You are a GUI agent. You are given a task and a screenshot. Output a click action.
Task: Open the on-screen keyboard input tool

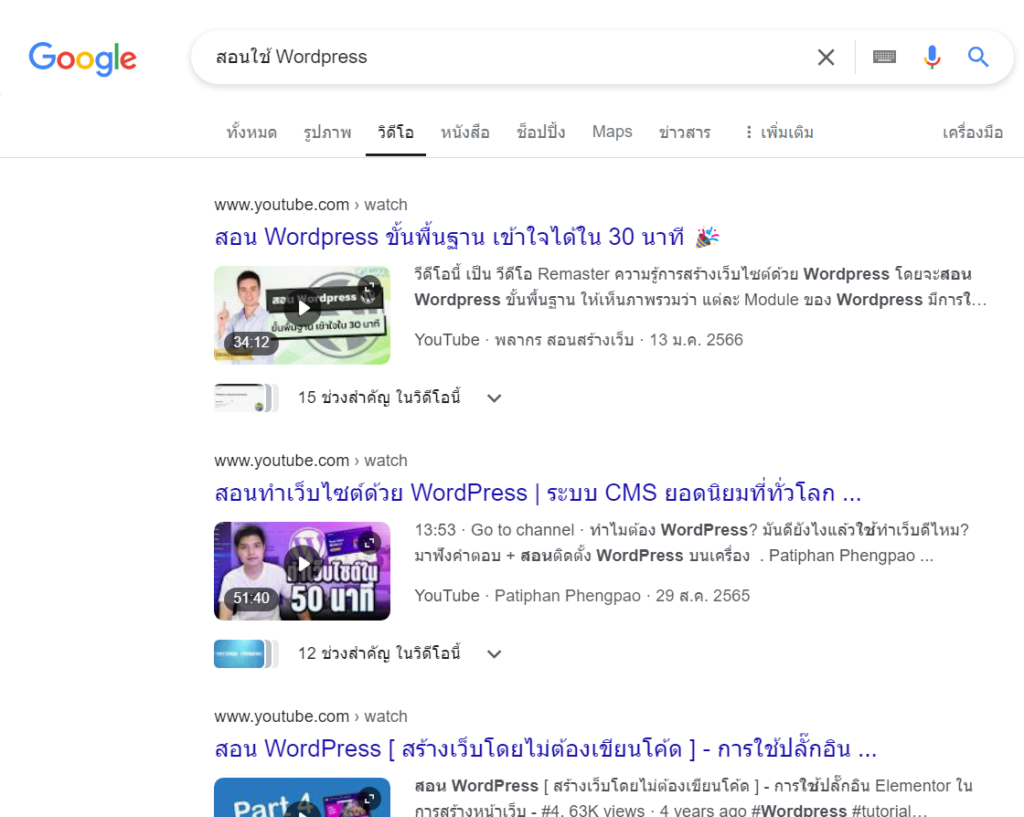click(884, 58)
